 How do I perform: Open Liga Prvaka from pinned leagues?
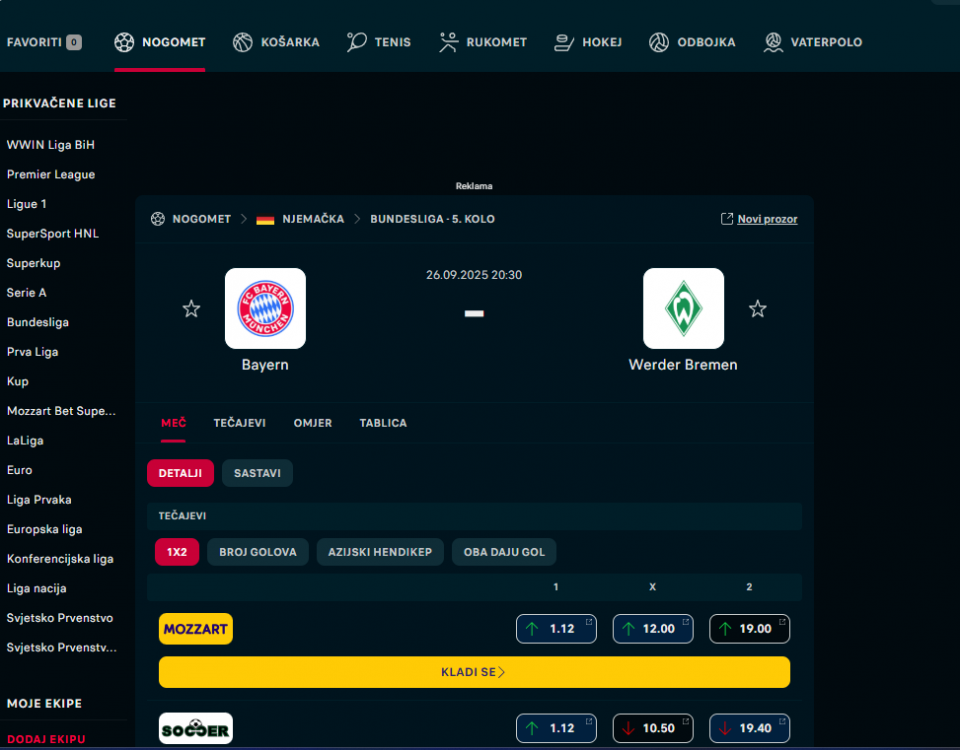[39, 500]
